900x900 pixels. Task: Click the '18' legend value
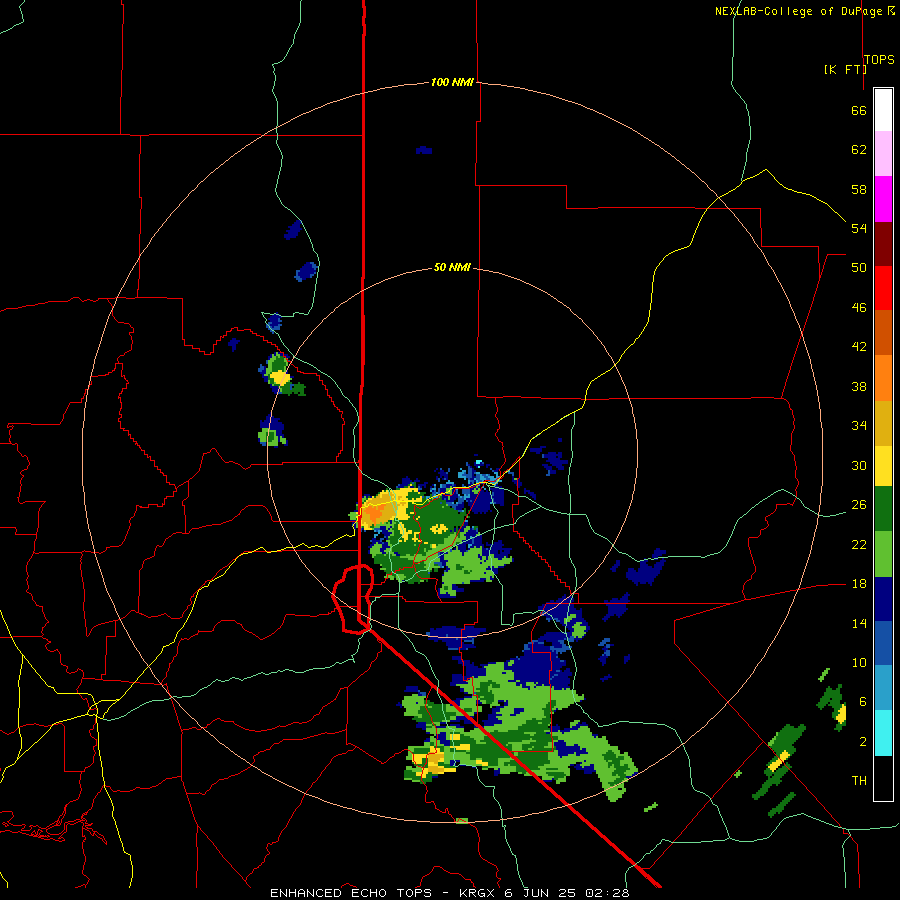[x=859, y=584]
